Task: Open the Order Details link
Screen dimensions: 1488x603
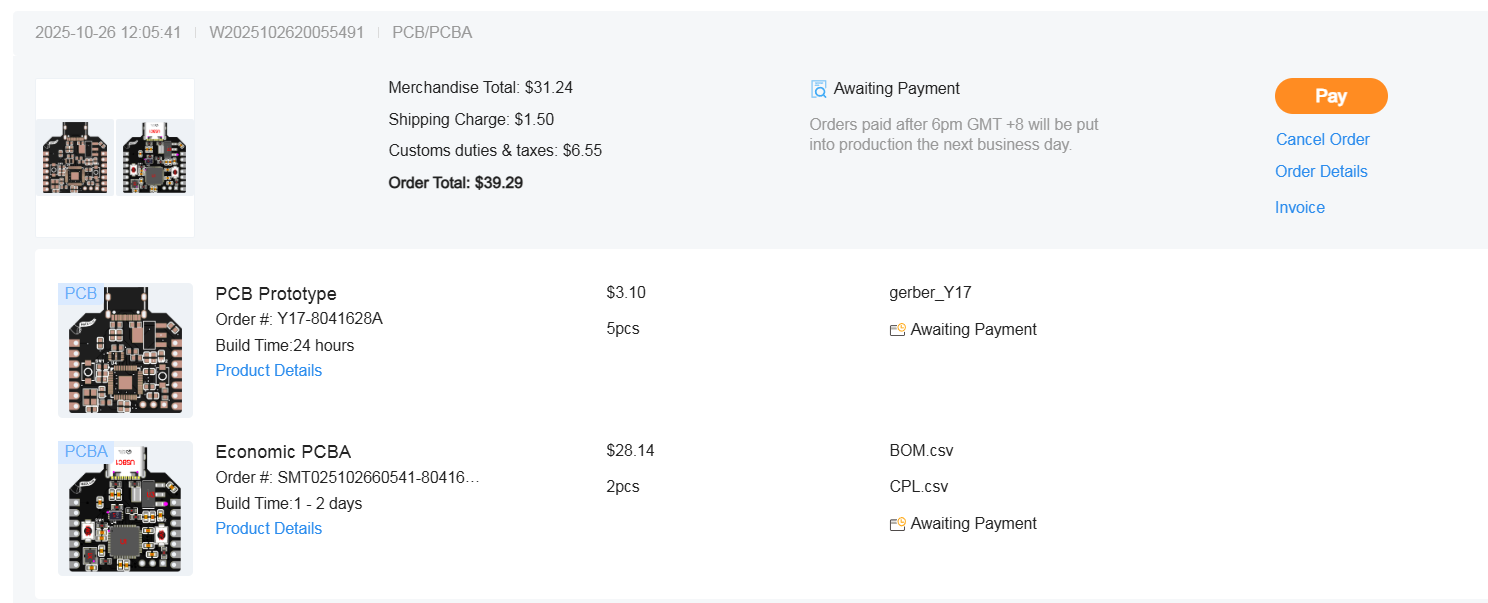Action: [x=1320, y=171]
